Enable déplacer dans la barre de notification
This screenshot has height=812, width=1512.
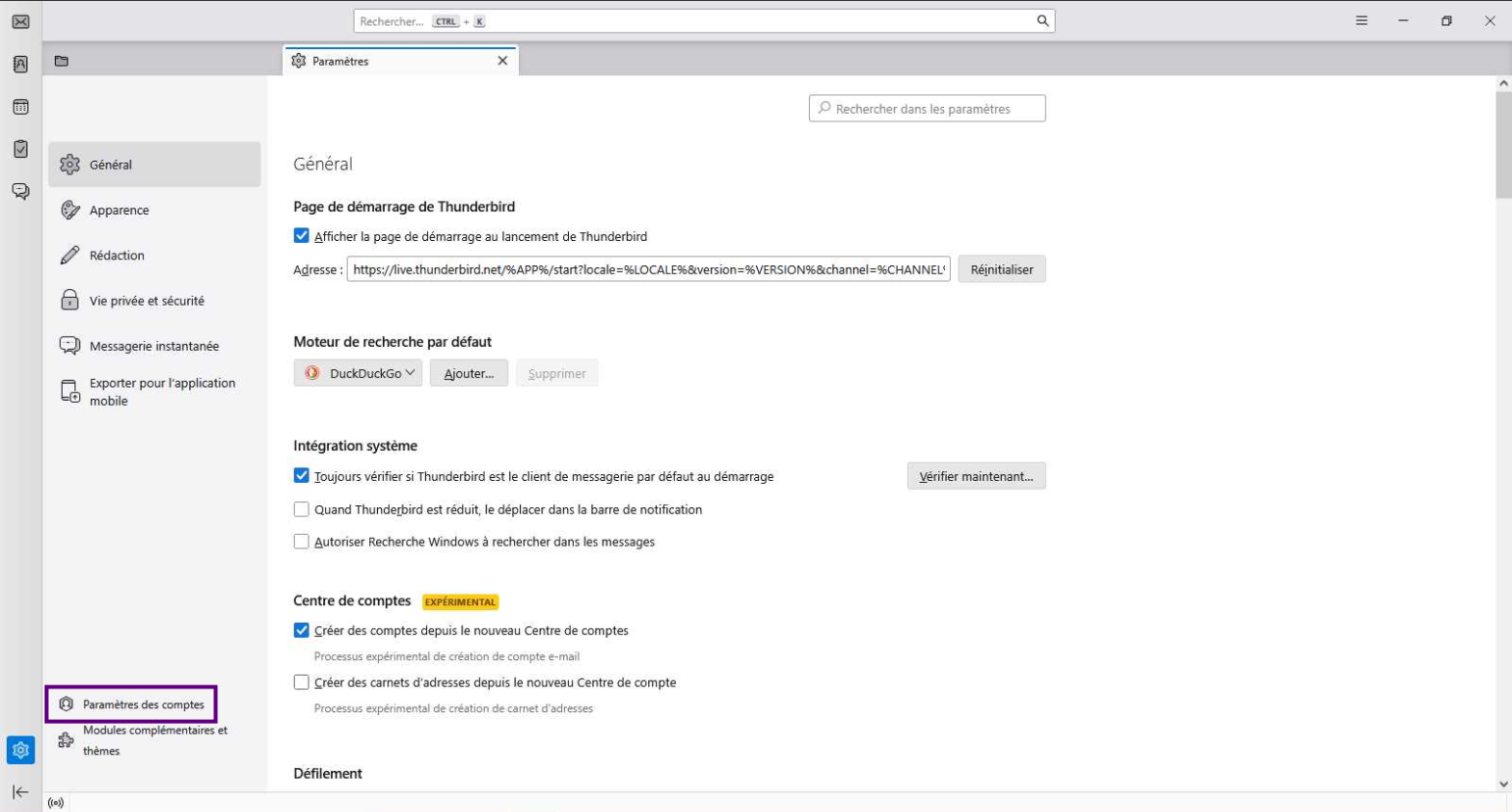pos(302,509)
